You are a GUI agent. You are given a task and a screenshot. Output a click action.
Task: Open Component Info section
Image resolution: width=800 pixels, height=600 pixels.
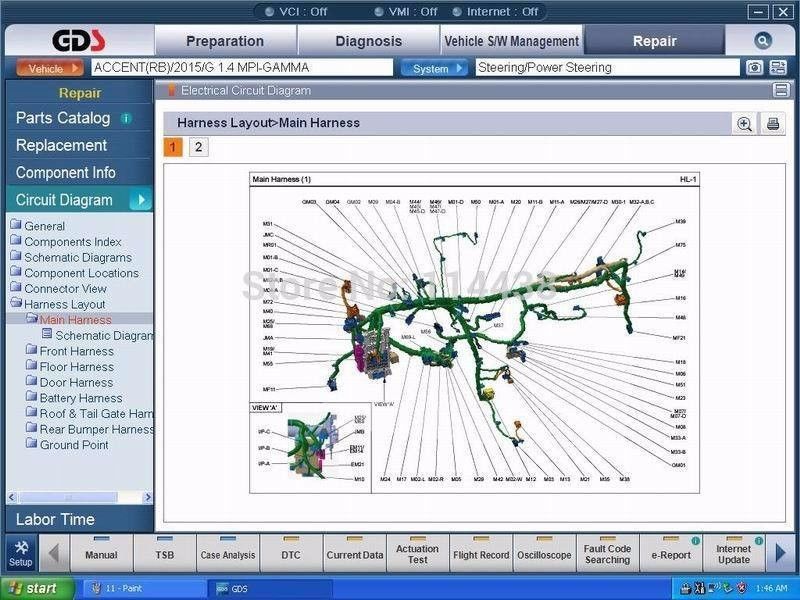pos(65,173)
